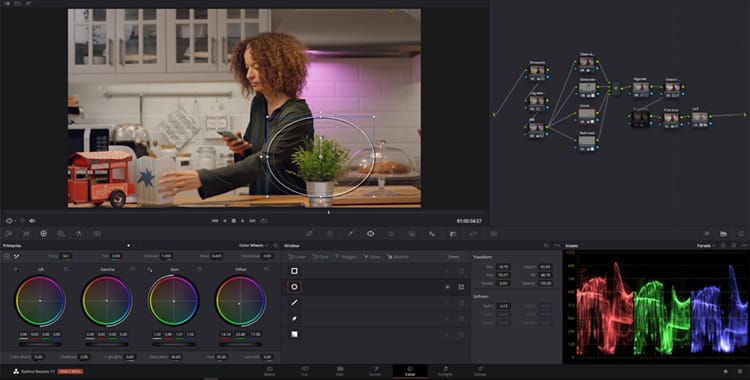Open the Magic Mask palette
750x380 pixels.
(411, 234)
